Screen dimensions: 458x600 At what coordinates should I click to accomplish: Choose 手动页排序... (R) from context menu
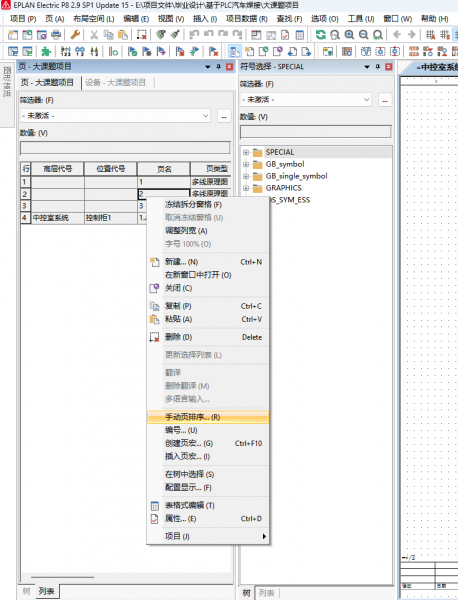point(208,417)
